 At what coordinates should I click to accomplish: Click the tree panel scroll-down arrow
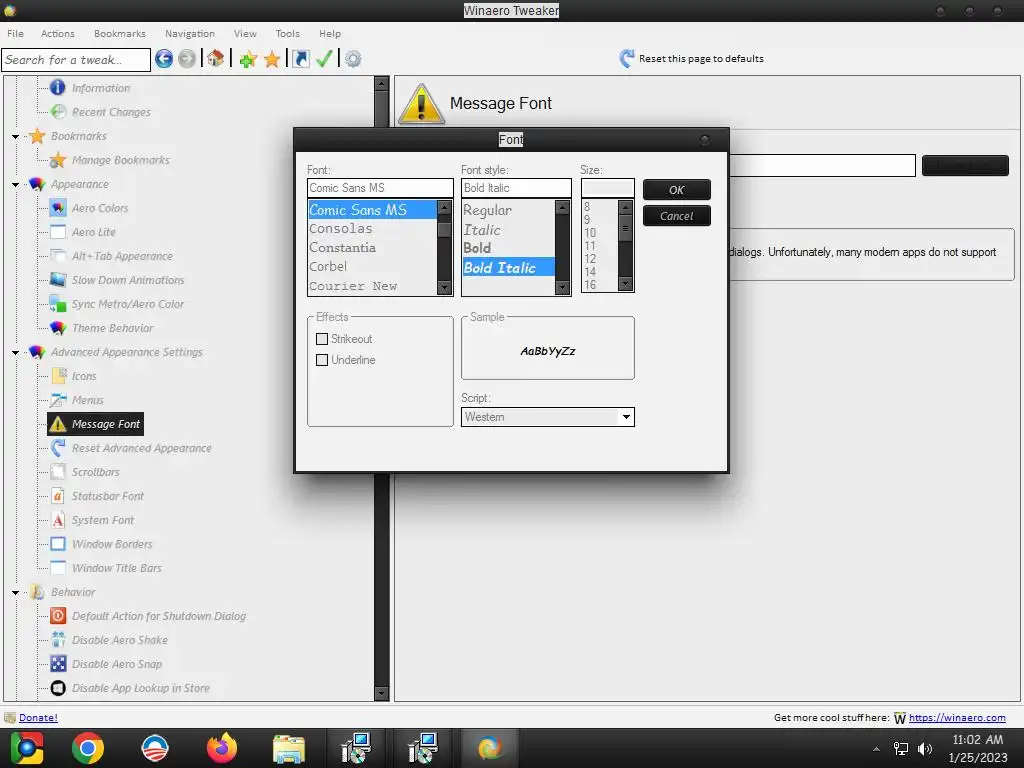[x=381, y=694]
